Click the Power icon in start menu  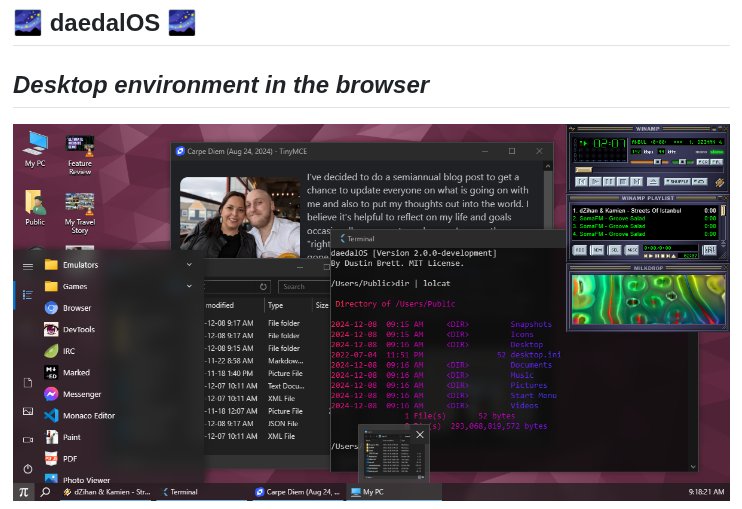tap(28, 469)
